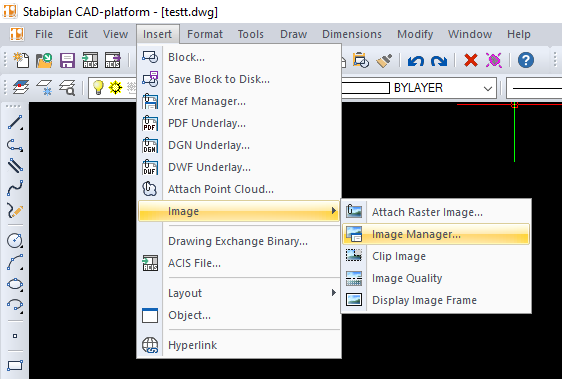Click the ACIS export toolbar icon
Viewport: 562px width, 379px height.
point(113,60)
